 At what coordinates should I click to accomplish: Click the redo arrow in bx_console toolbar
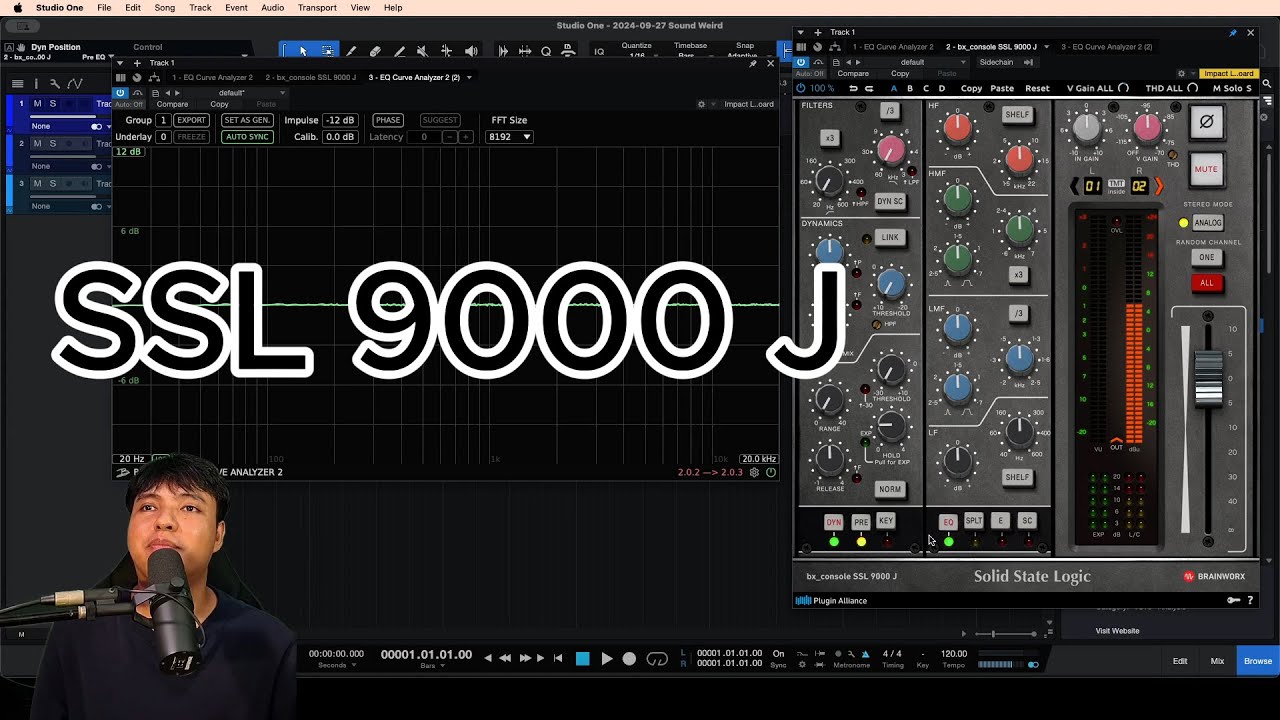[868, 88]
